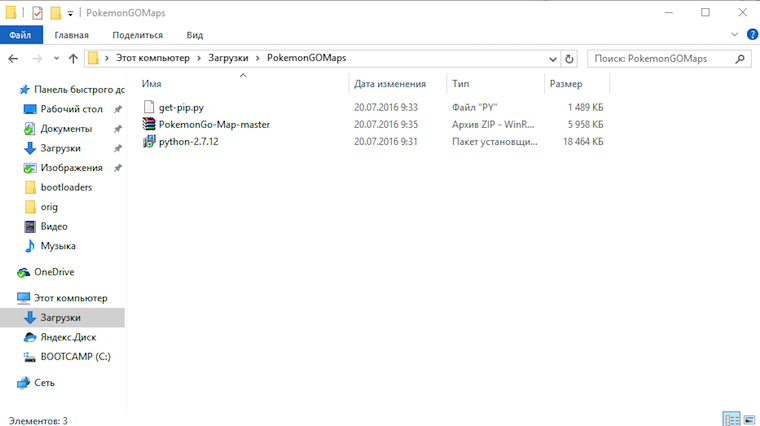This screenshot has width=760, height=426.
Task: Open the Help question mark icon
Action: 752,34
